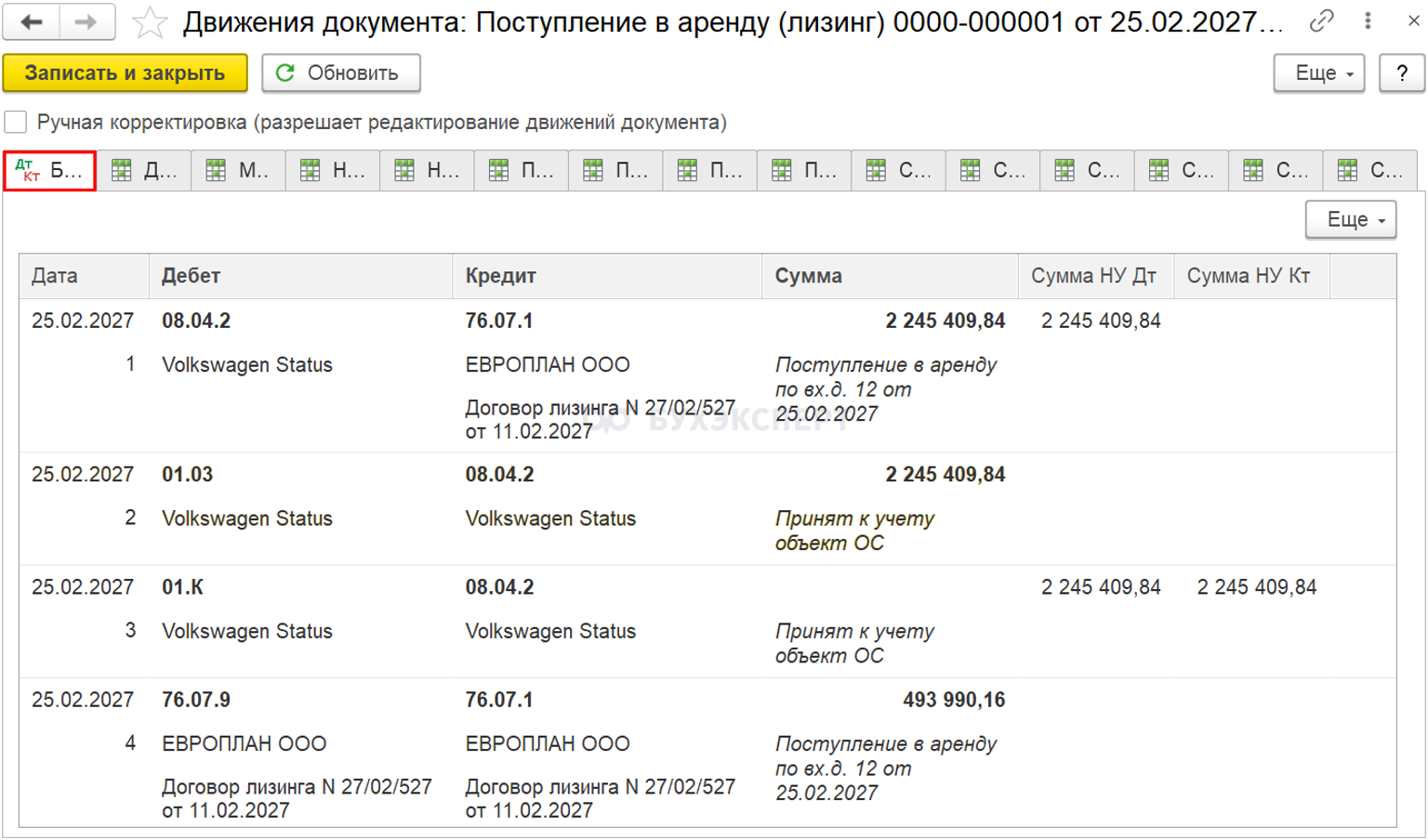Click Записать и закрыть button
This screenshot has height=840, width=1428.
pyautogui.click(x=125, y=72)
